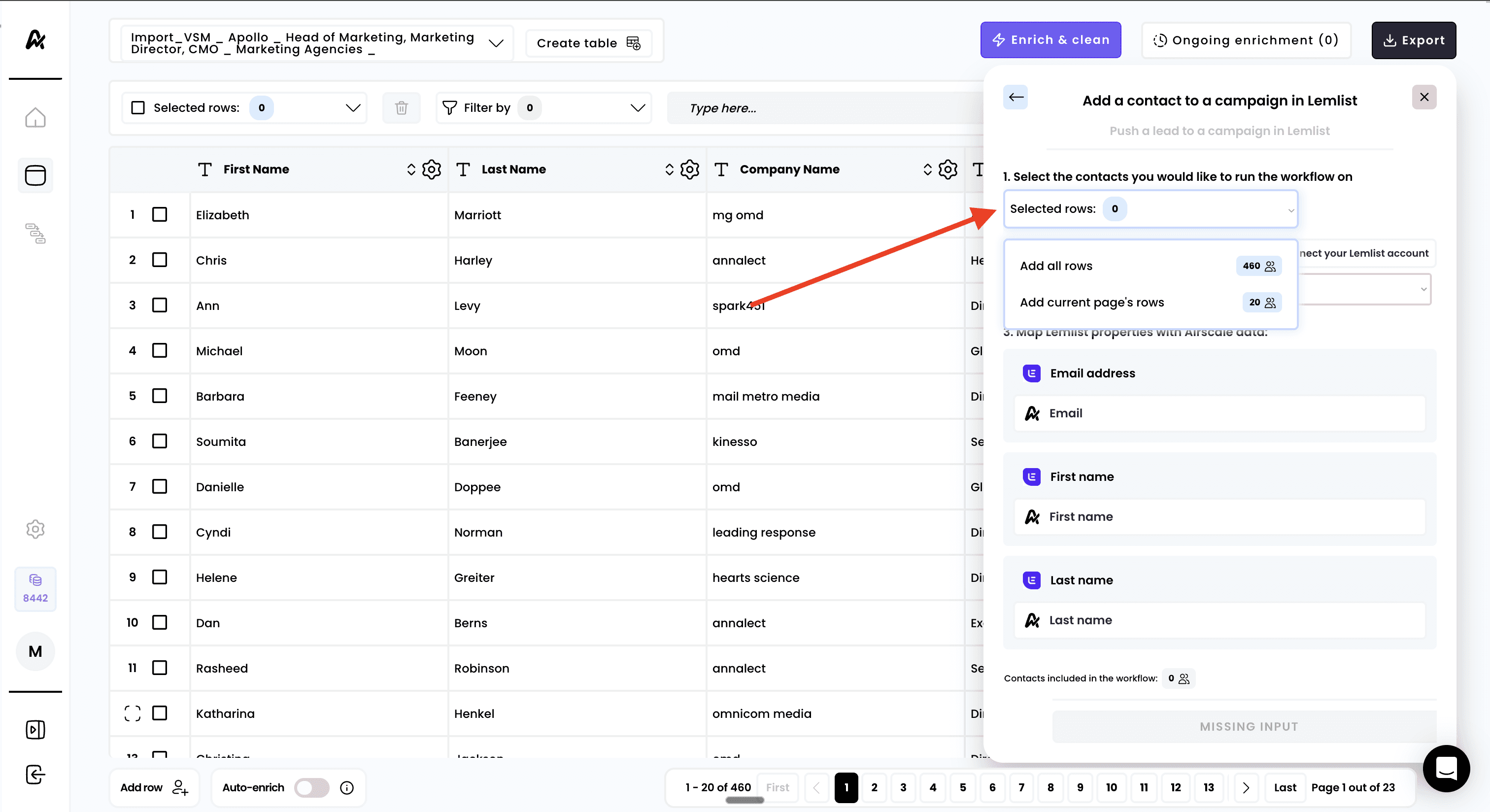Image resolution: width=1490 pixels, height=812 pixels.
Task: Click the Enrich & clean button
Action: coord(1050,40)
